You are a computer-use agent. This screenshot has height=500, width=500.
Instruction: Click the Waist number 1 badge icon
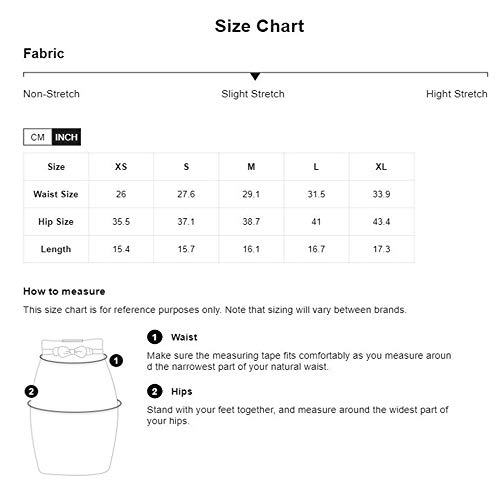[154, 337]
